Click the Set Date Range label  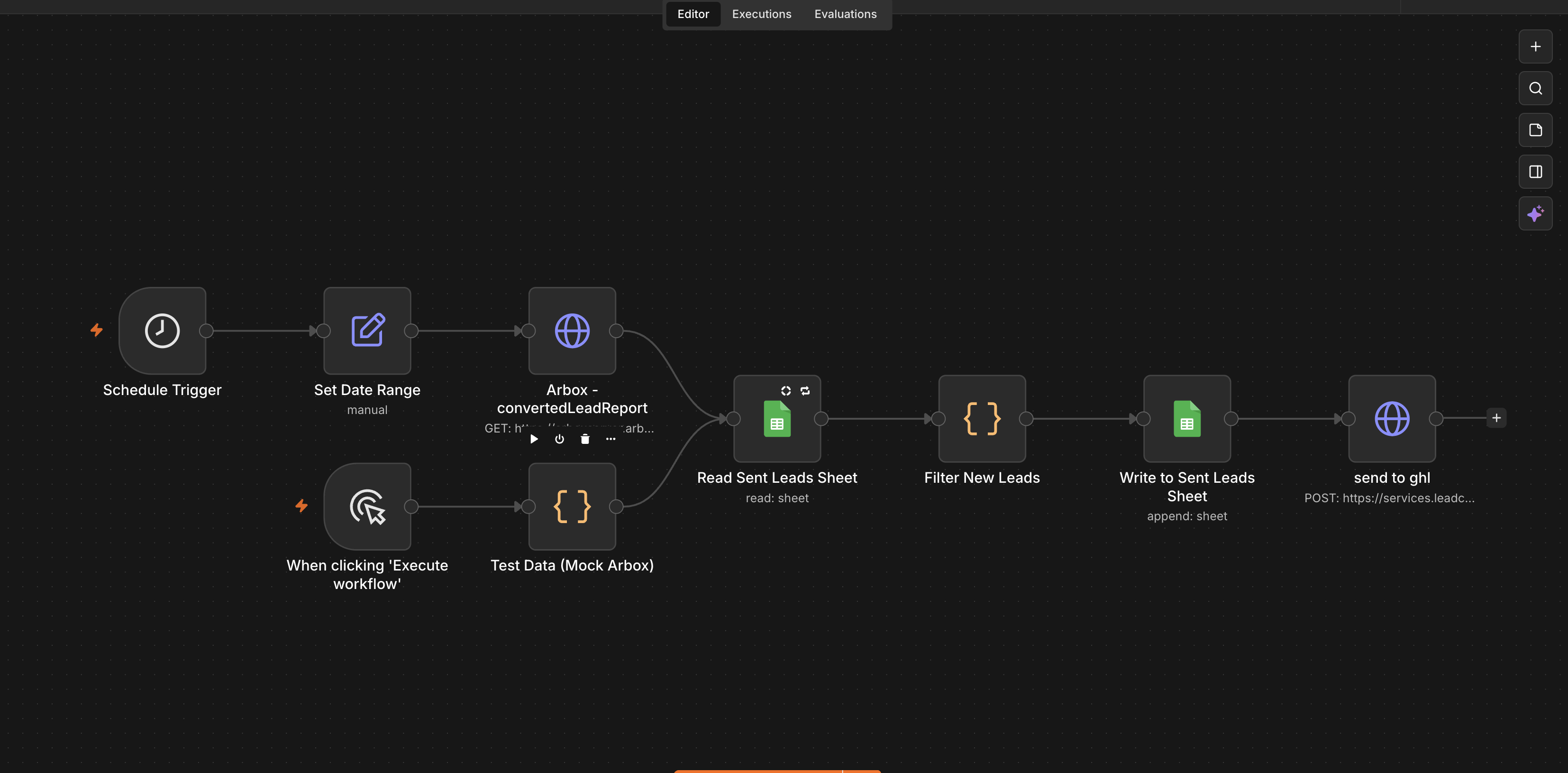pyautogui.click(x=367, y=390)
